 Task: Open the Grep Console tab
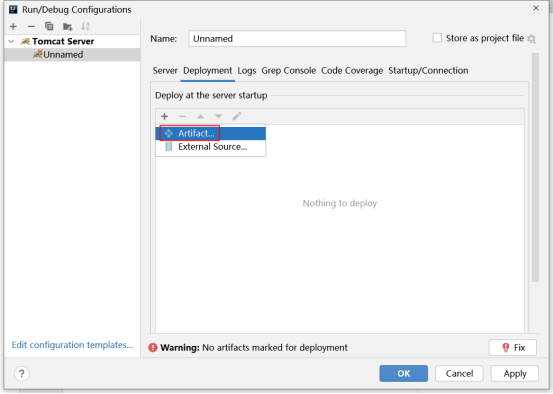(x=288, y=71)
